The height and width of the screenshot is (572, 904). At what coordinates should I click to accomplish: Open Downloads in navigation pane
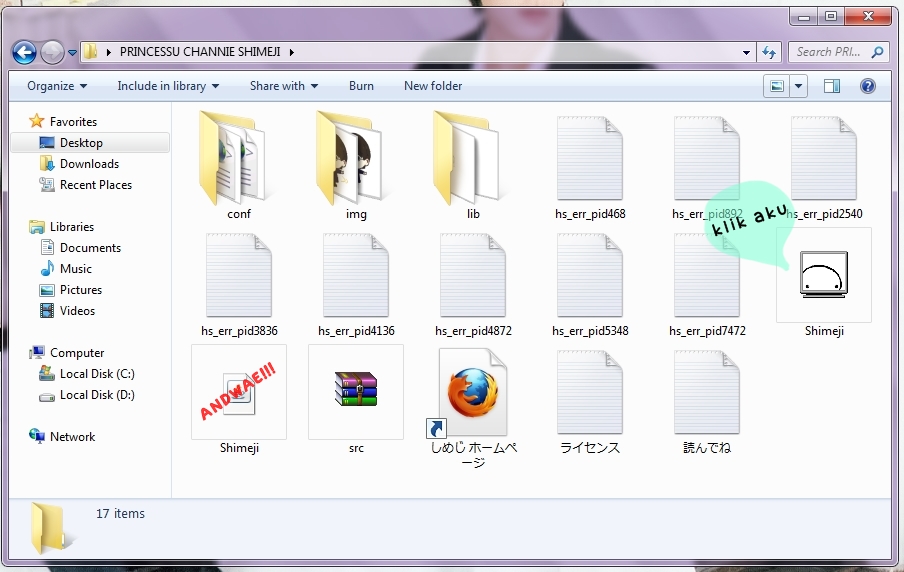tap(89, 164)
